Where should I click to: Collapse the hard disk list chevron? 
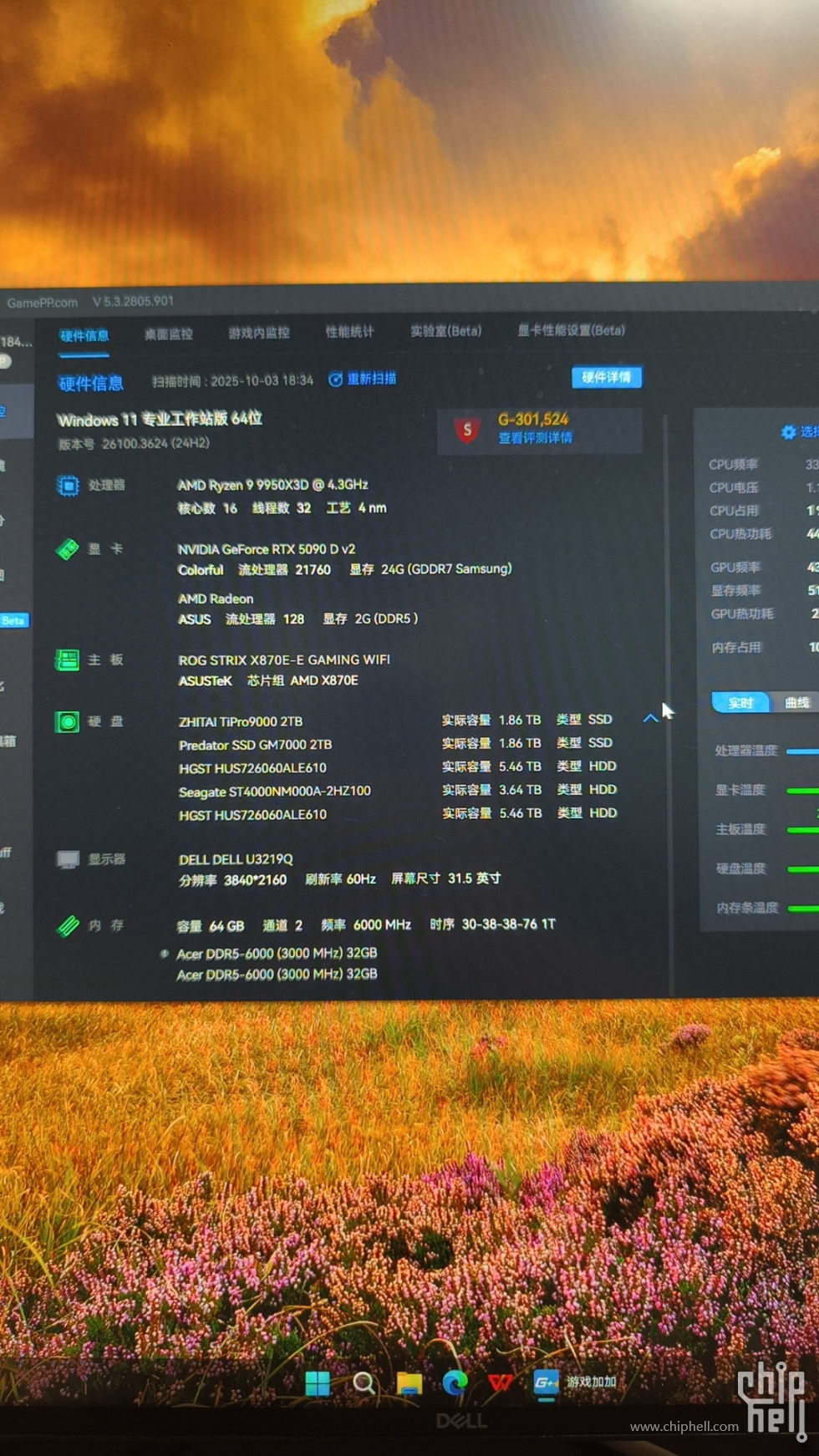tap(650, 719)
